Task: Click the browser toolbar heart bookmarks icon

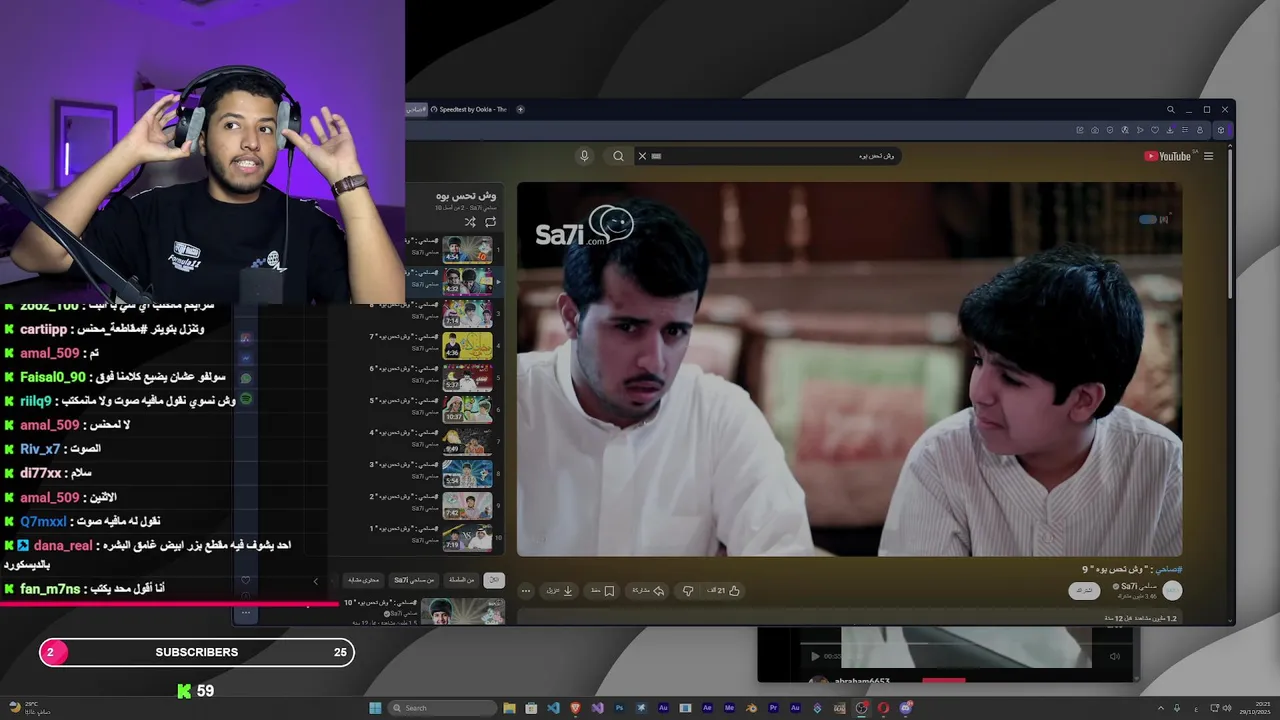Action: (x=1155, y=130)
